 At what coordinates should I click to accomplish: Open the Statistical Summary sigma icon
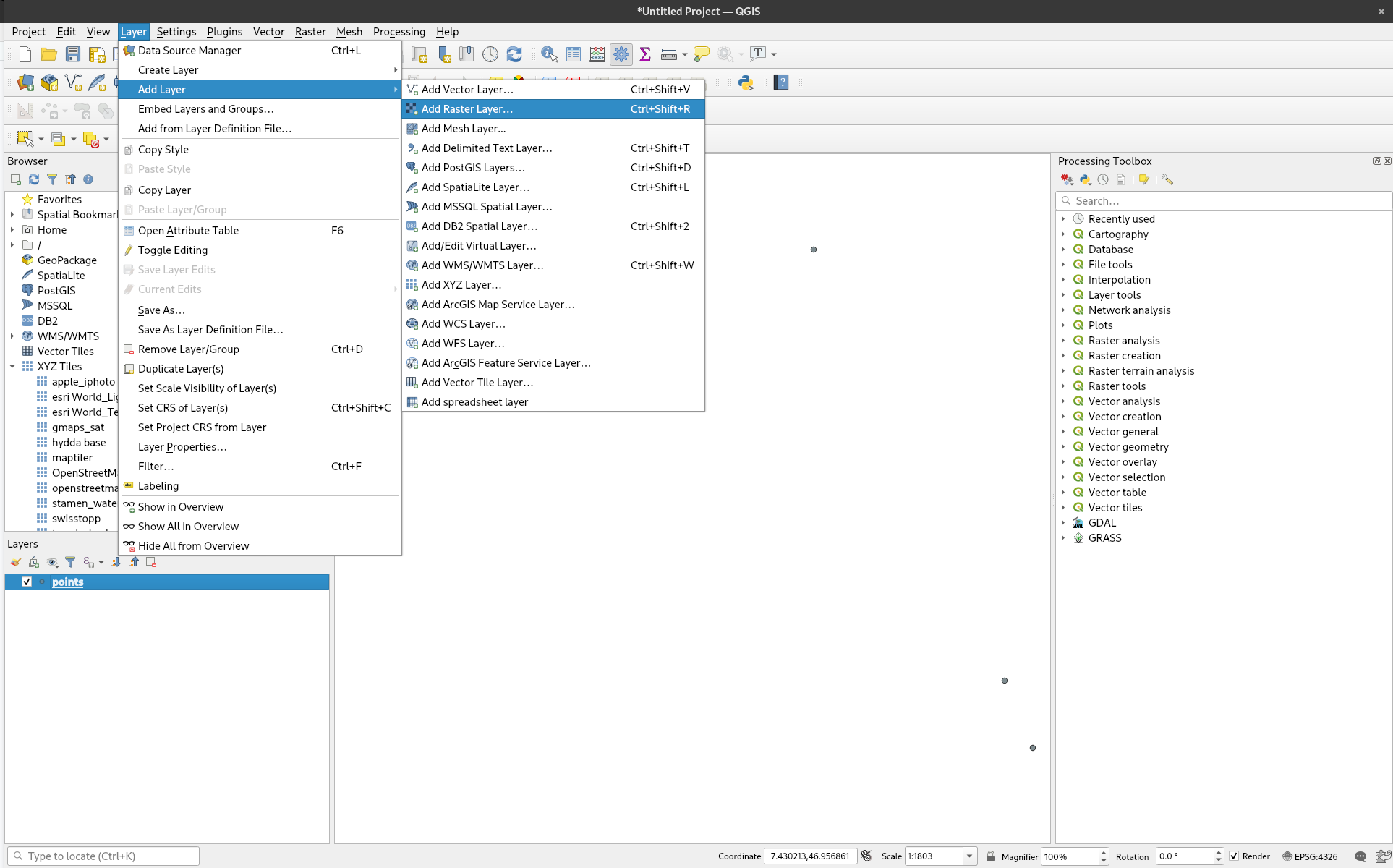click(x=645, y=54)
